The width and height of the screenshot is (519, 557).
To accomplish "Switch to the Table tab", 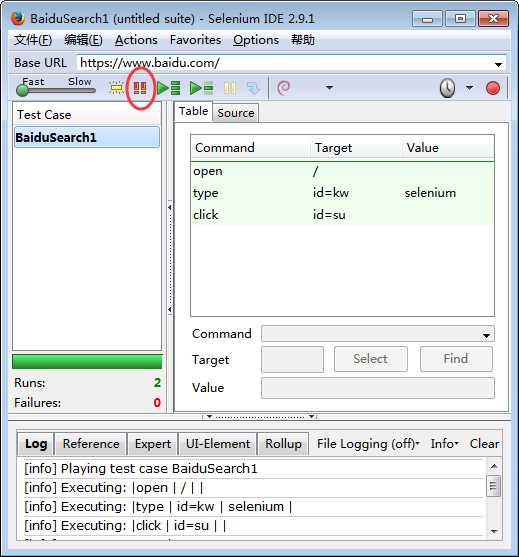I will (x=193, y=111).
